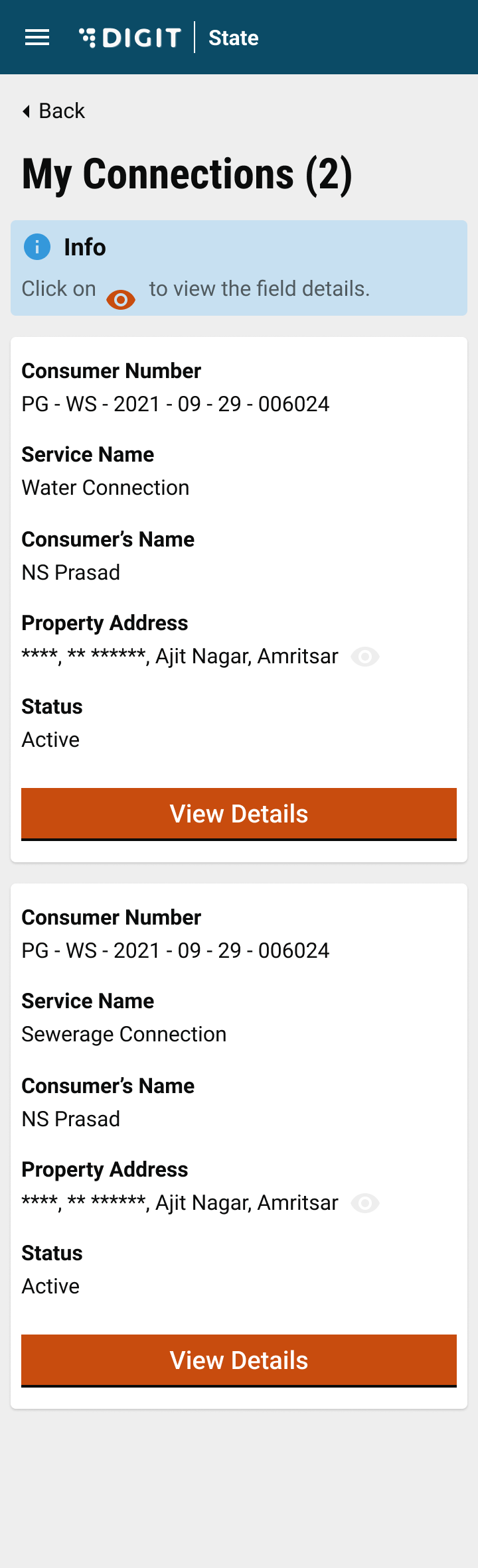
Task: Open the hamburger navigation menu
Action: (x=37, y=38)
